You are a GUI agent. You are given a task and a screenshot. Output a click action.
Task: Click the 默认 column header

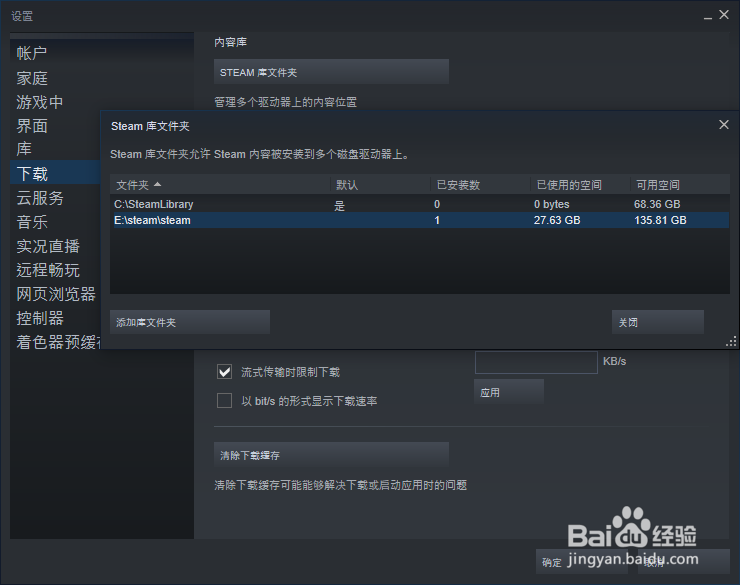tap(380, 185)
